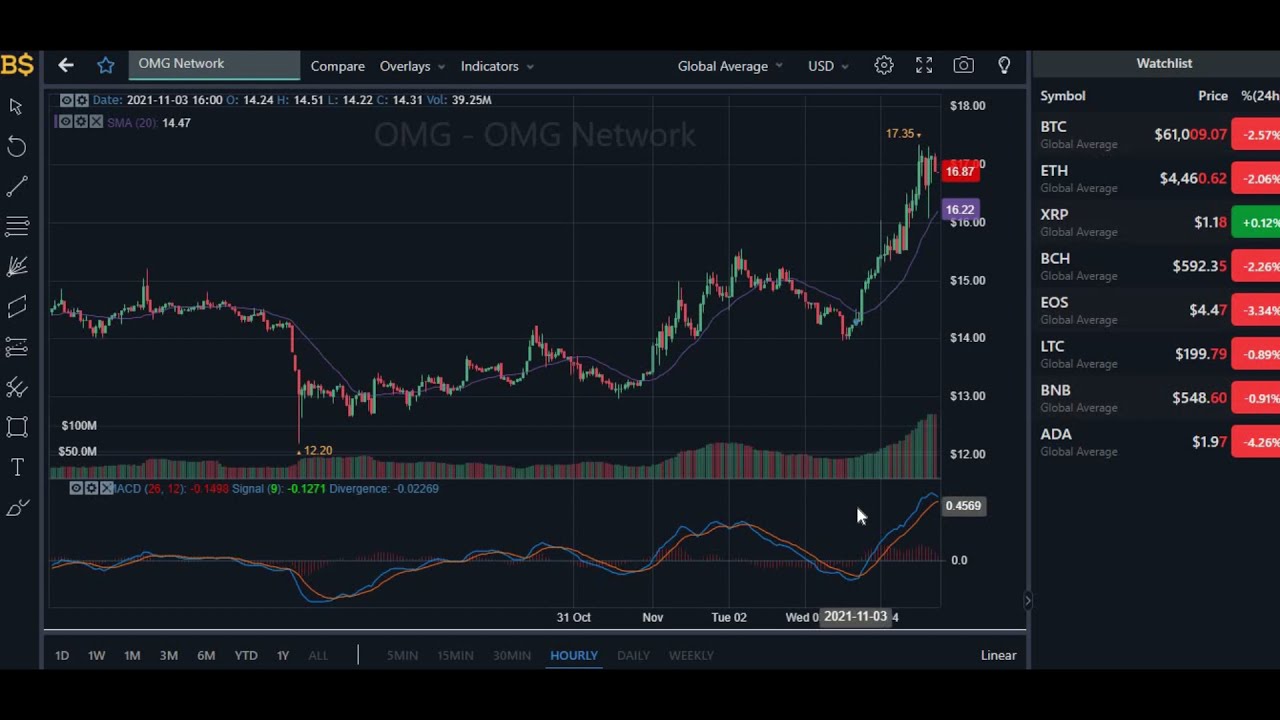Remove the SMA (20) overlay
The image size is (1280, 720).
pyautogui.click(x=96, y=122)
